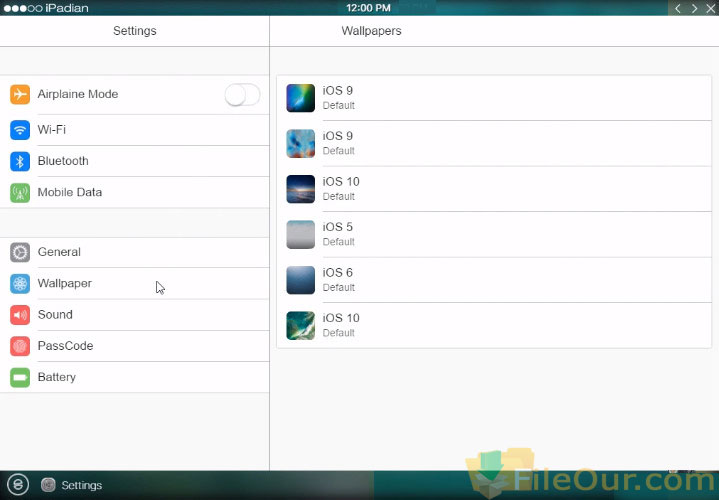This screenshot has height=500, width=719.
Task: Select the iOS 9 blue-orange abstract wallpaper thumbnail
Action: [301, 144]
